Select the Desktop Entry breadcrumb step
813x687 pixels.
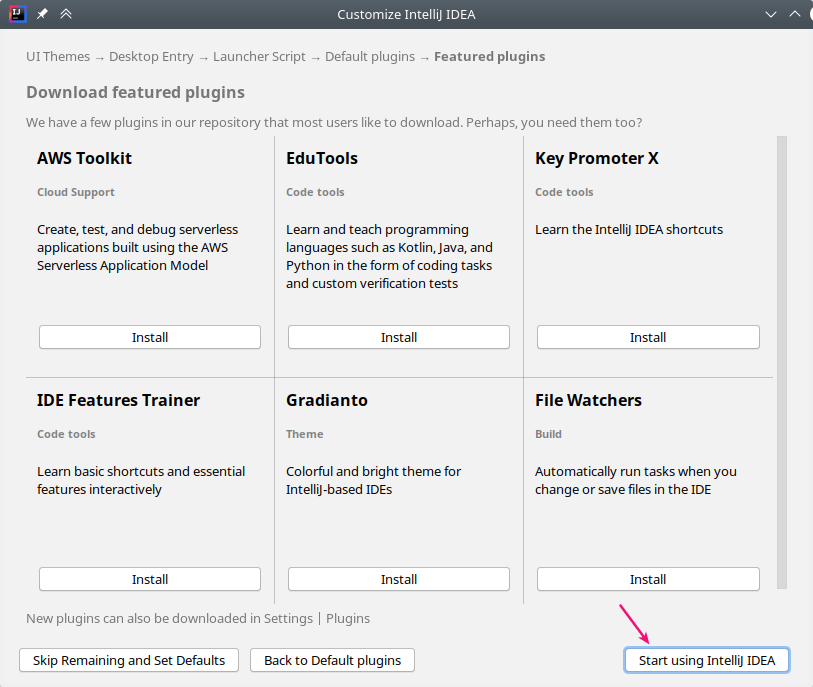[x=151, y=57]
